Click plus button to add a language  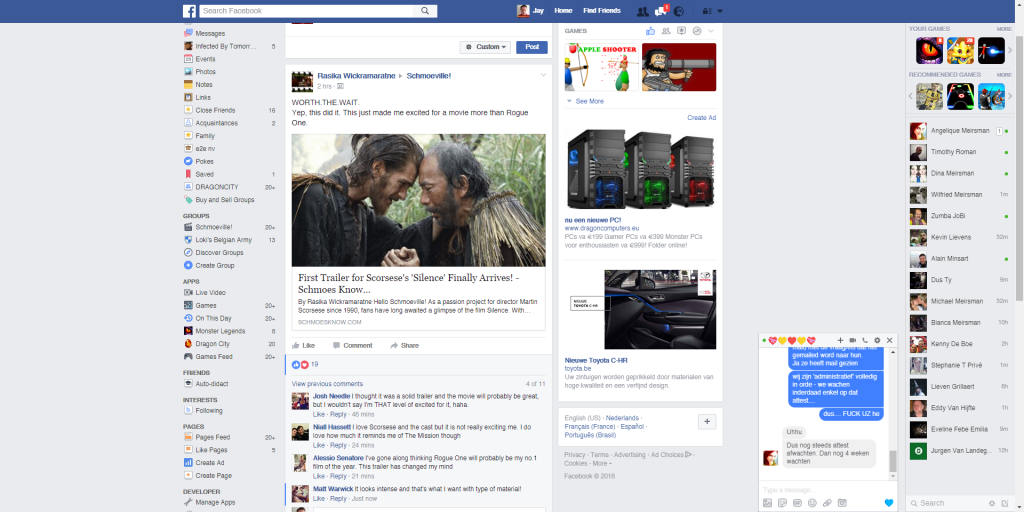tap(707, 422)
